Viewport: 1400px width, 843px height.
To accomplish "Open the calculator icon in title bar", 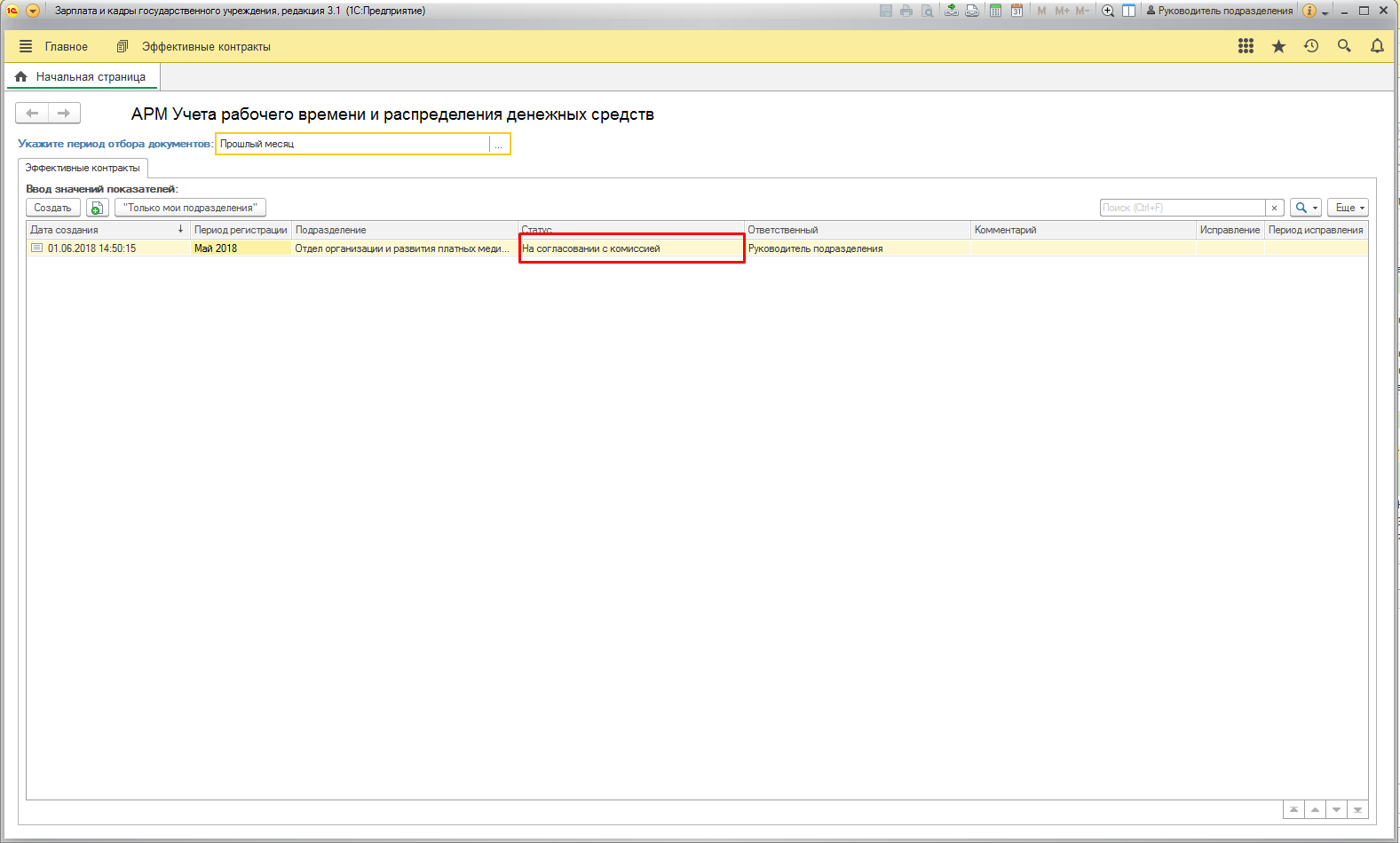I will tap(995, 11).
